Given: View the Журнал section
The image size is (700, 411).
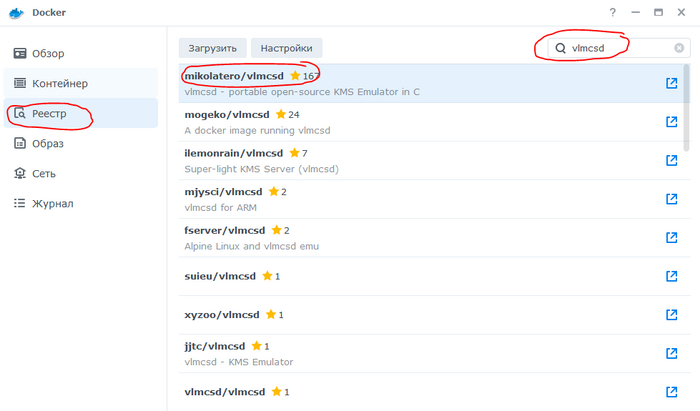Looking at the screenshot, I should click(81, 203).
